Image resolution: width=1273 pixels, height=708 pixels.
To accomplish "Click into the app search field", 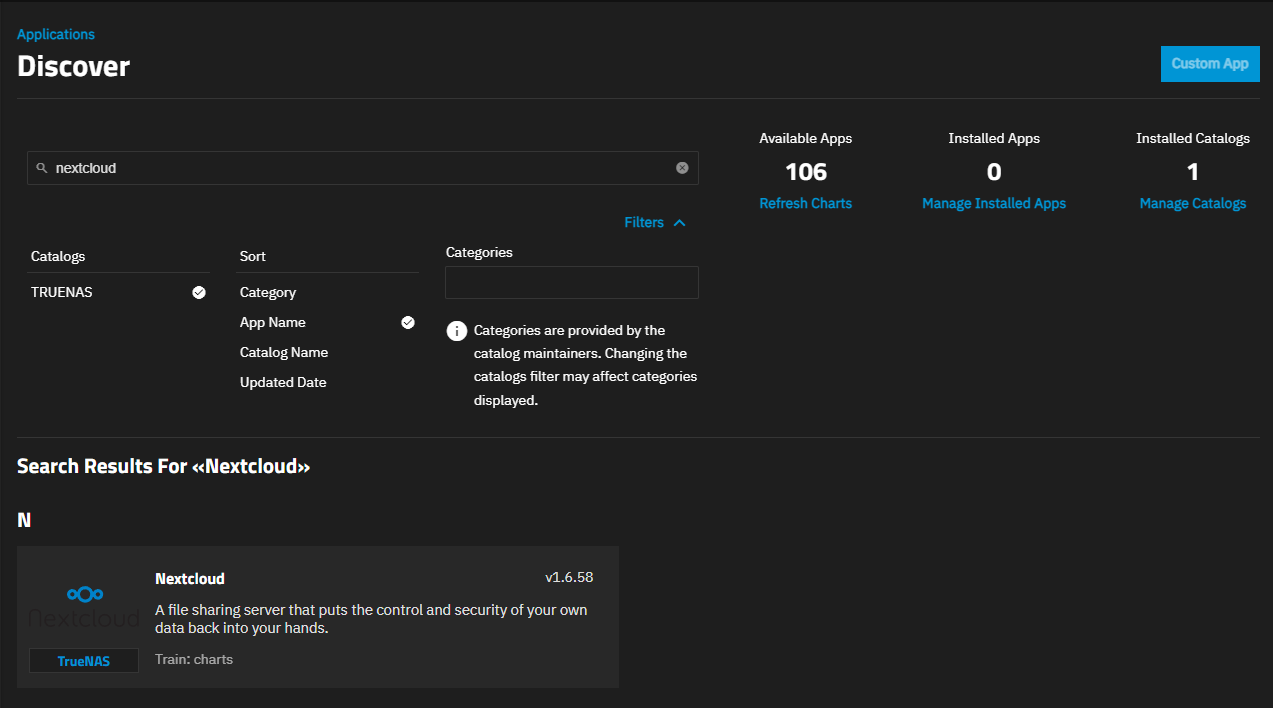I will pyautogui.click(x=363, y=168).
